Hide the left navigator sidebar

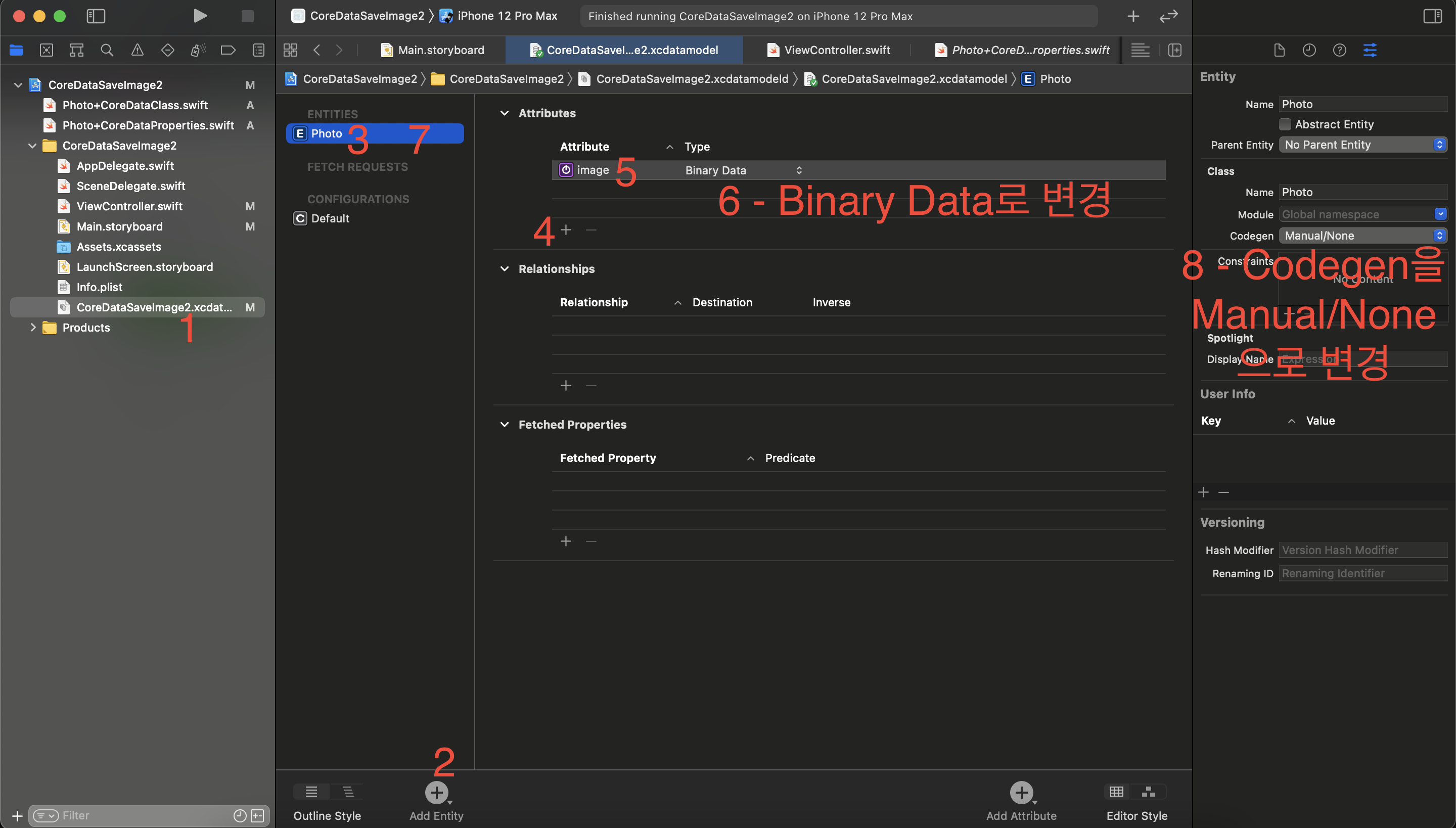point(96,16)
